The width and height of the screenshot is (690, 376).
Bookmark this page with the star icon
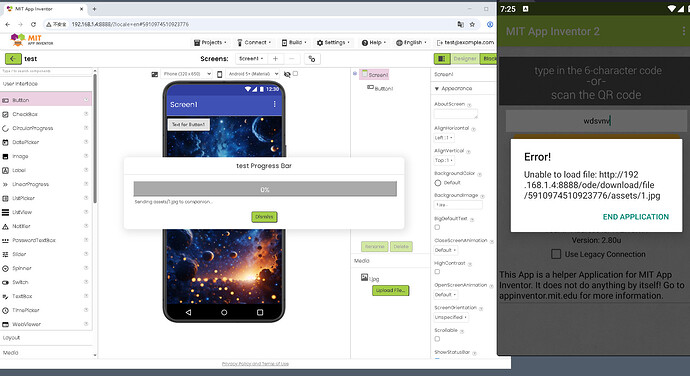click(x=472, y=24)
